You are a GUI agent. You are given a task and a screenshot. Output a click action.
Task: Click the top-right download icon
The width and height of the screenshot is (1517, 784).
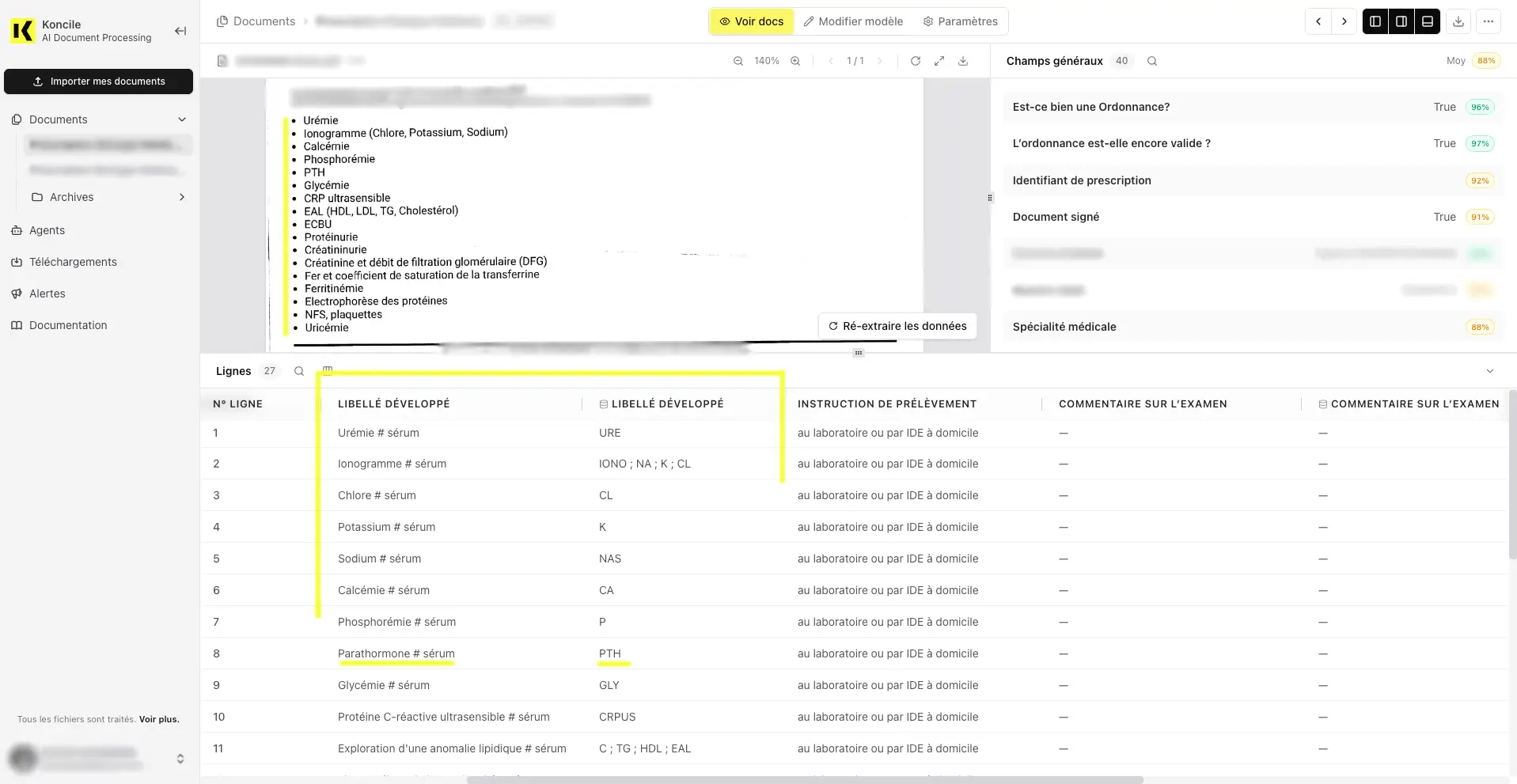[1458, 21]
